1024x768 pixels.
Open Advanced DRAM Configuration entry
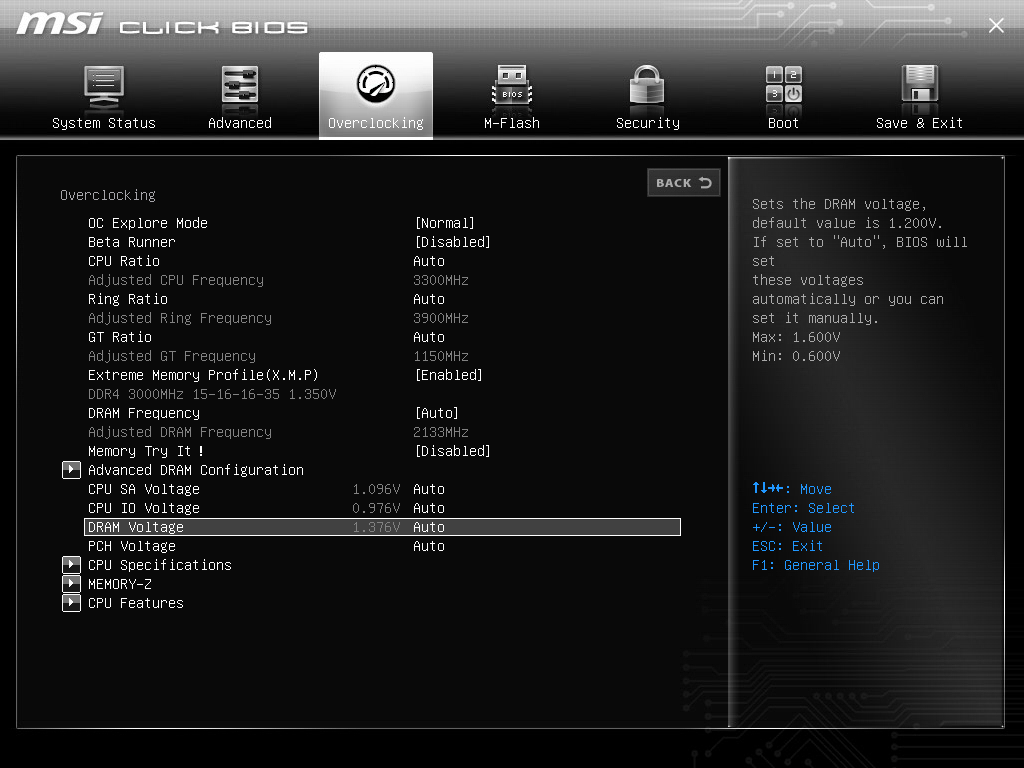(x=196, y=470)
